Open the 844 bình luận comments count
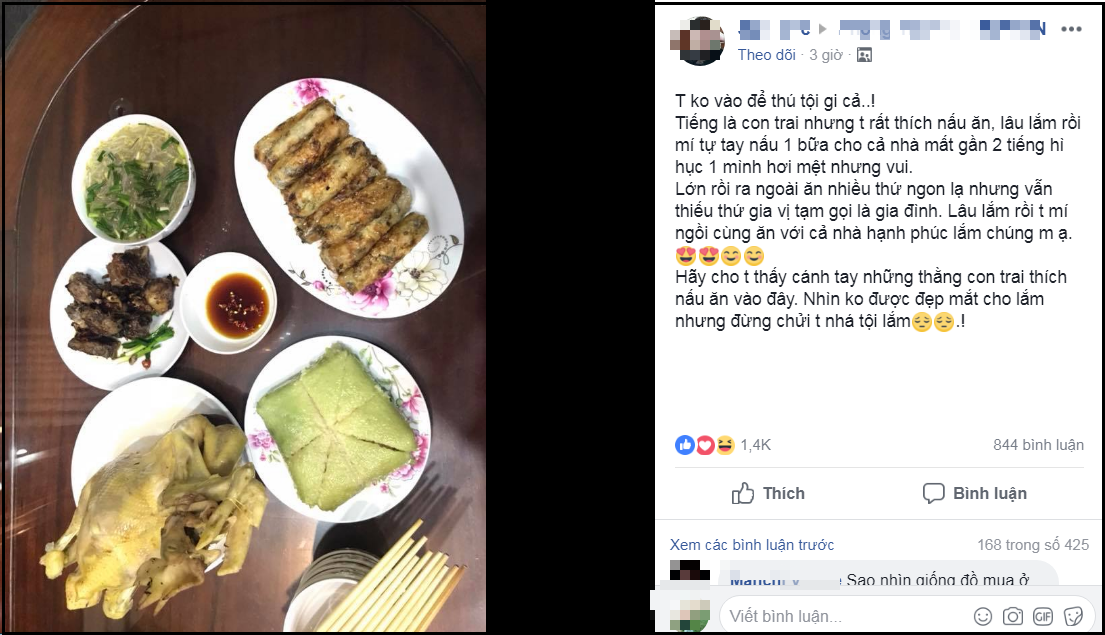The width and height of the screenshot is (1105, 635). tap(1038, 445)
